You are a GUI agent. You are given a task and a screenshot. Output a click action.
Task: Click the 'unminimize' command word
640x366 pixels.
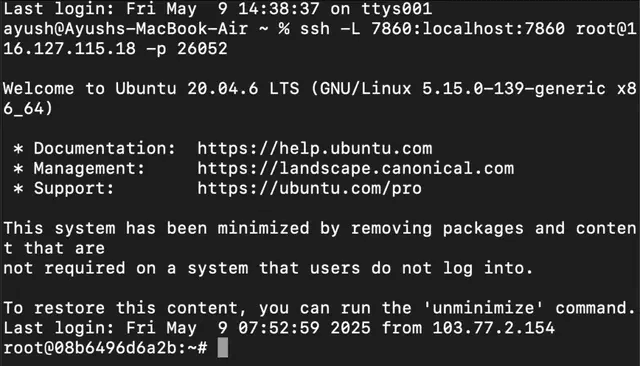484,308
